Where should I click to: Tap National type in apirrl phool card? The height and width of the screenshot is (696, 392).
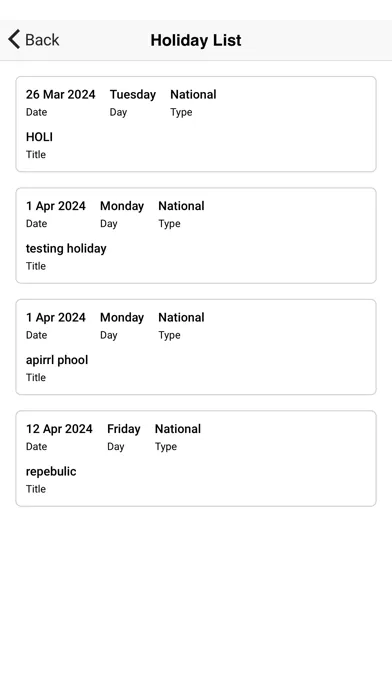[181, 318]
